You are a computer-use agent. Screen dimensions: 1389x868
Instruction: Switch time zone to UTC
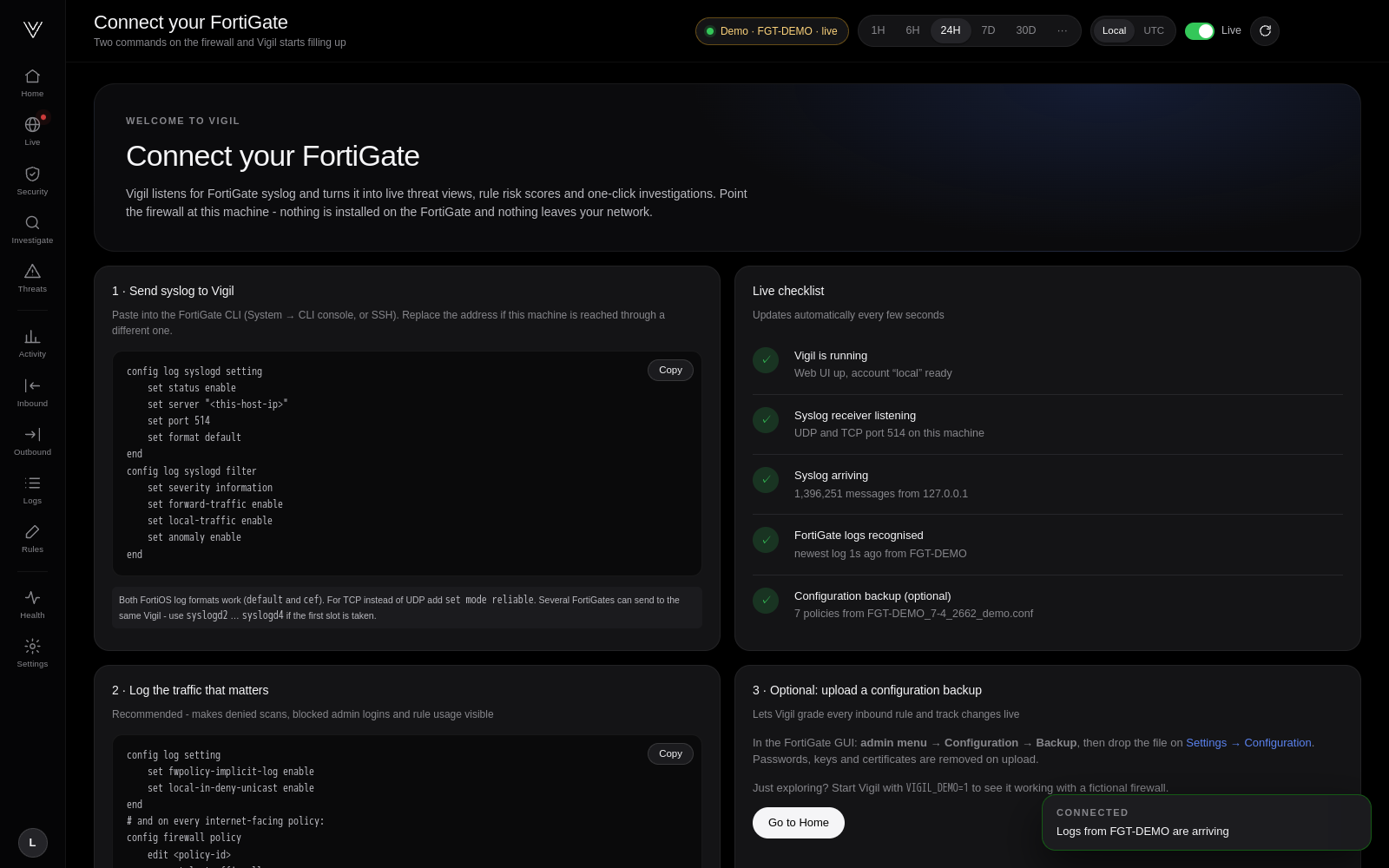1154,31
